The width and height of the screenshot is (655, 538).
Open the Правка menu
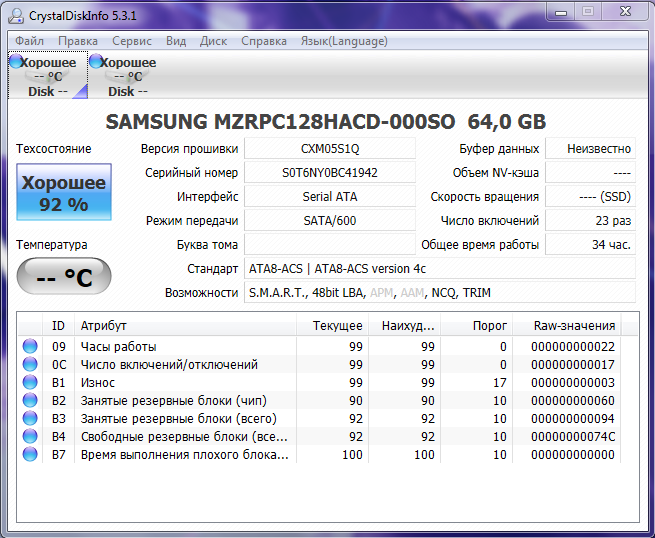point(78,41)
